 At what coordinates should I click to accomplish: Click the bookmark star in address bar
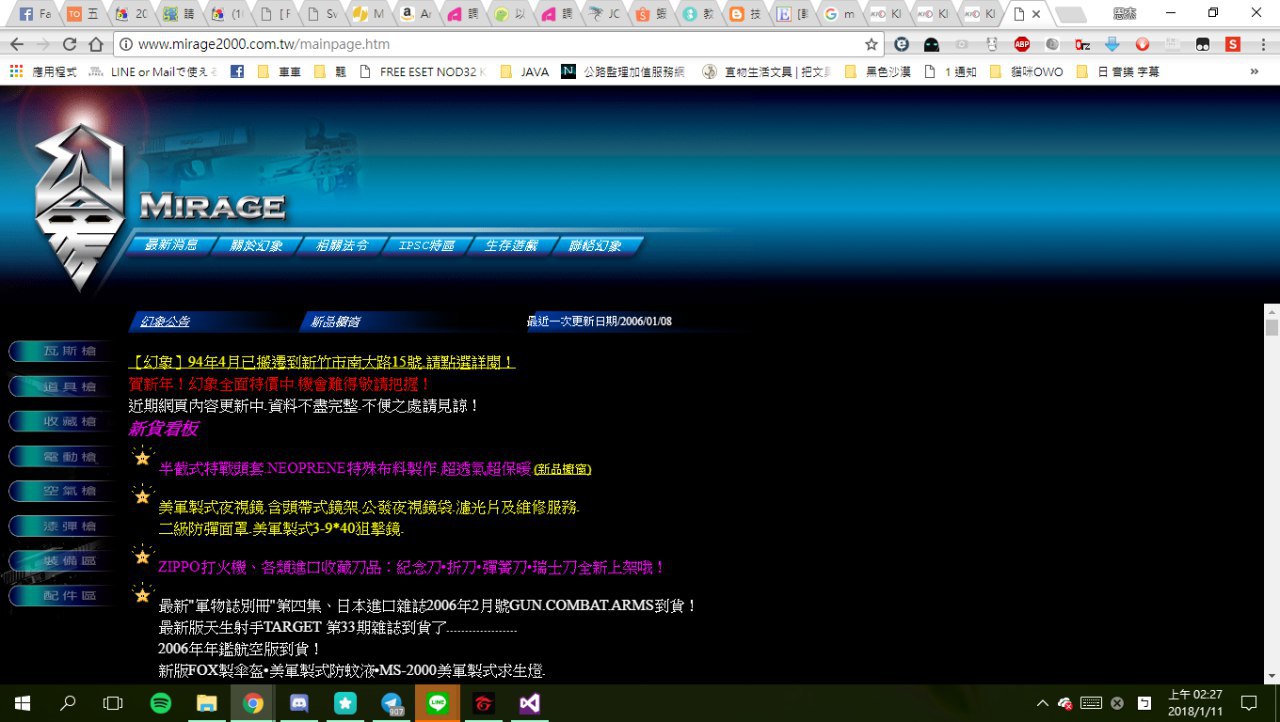click(x=871, y=44)
